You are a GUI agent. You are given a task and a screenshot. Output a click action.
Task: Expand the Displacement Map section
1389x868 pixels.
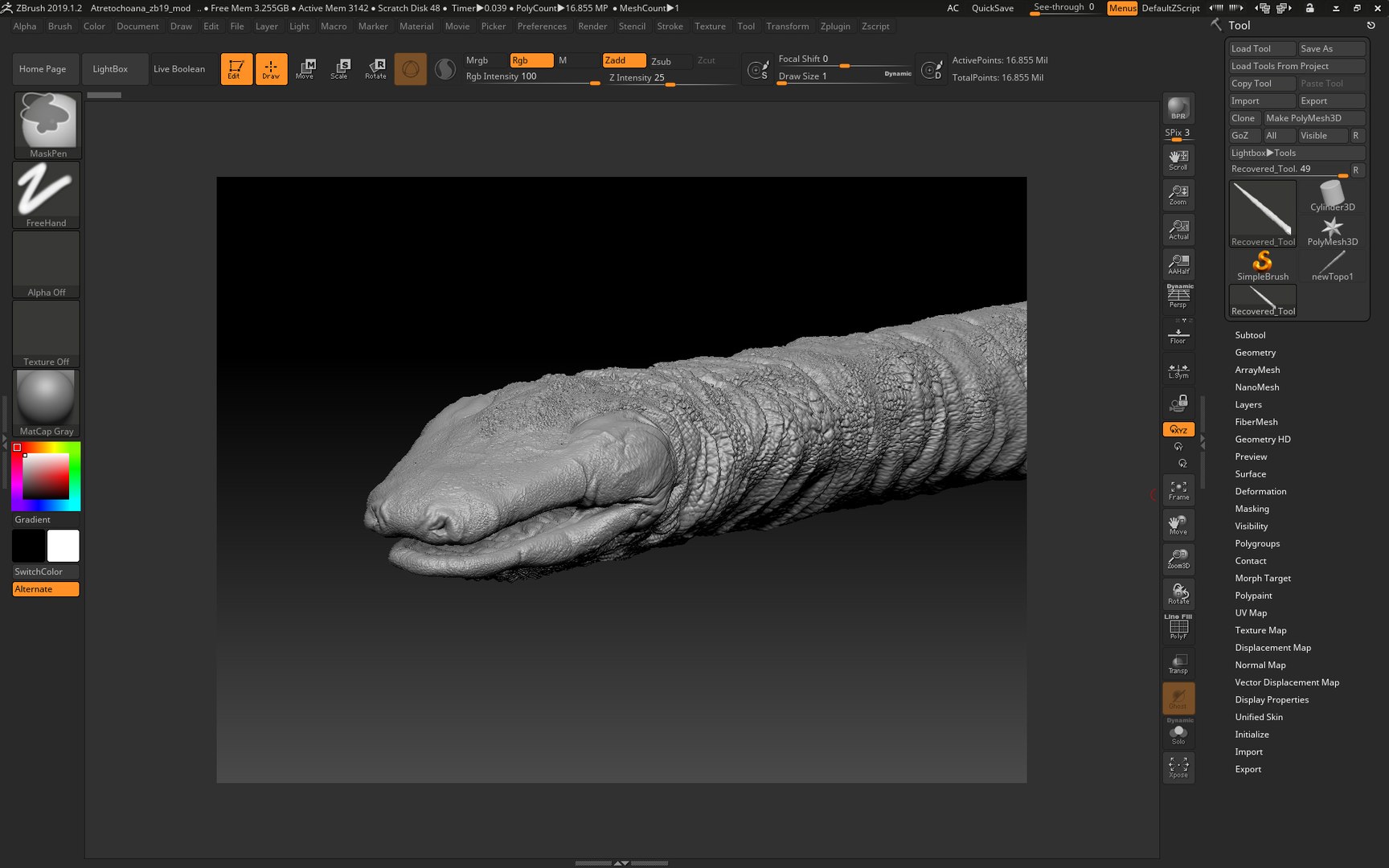(x=1272, y=648)
